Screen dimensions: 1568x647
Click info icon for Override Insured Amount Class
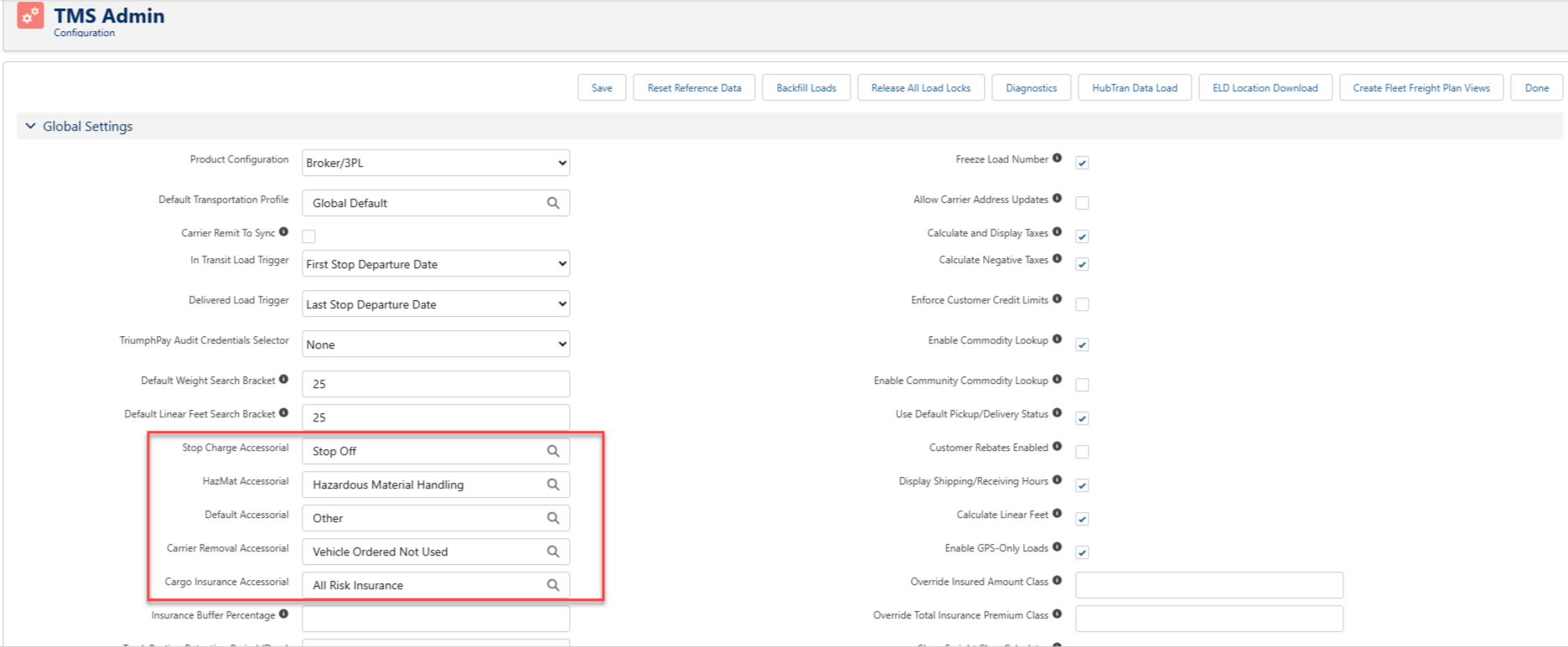point(1058,581)
